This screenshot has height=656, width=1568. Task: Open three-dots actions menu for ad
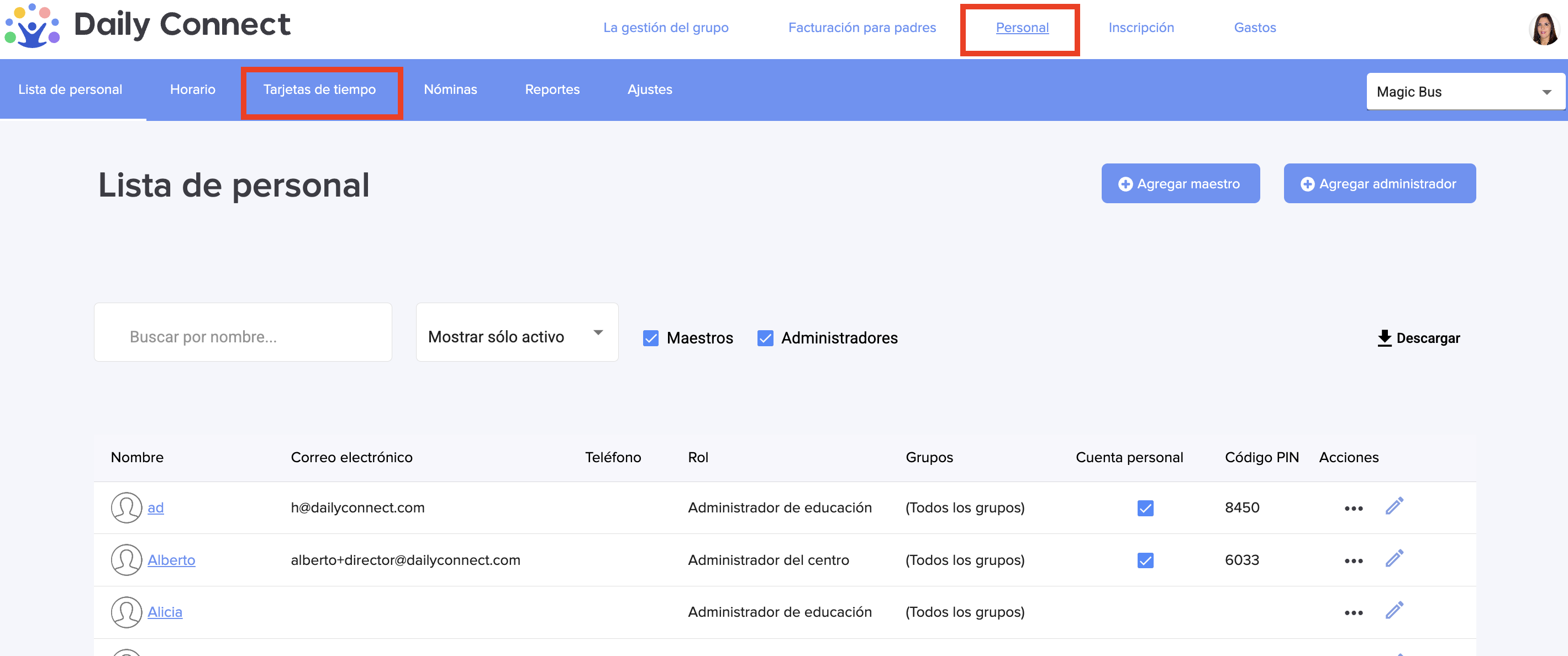tap(1353, 508)
